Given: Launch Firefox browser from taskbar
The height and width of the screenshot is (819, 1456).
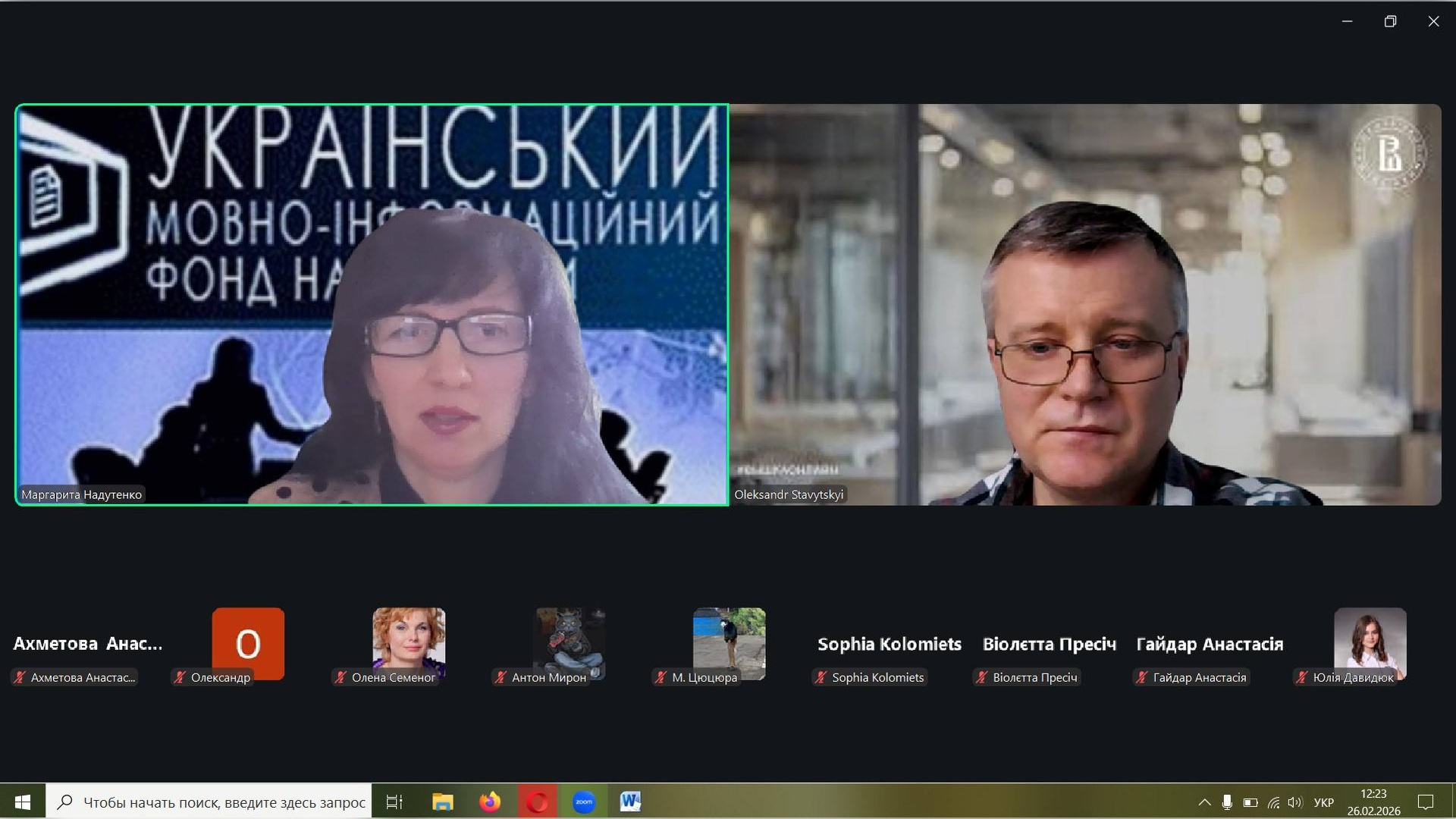Looking at the screenshot, I should pyautogui.click(x=490, y=802).
